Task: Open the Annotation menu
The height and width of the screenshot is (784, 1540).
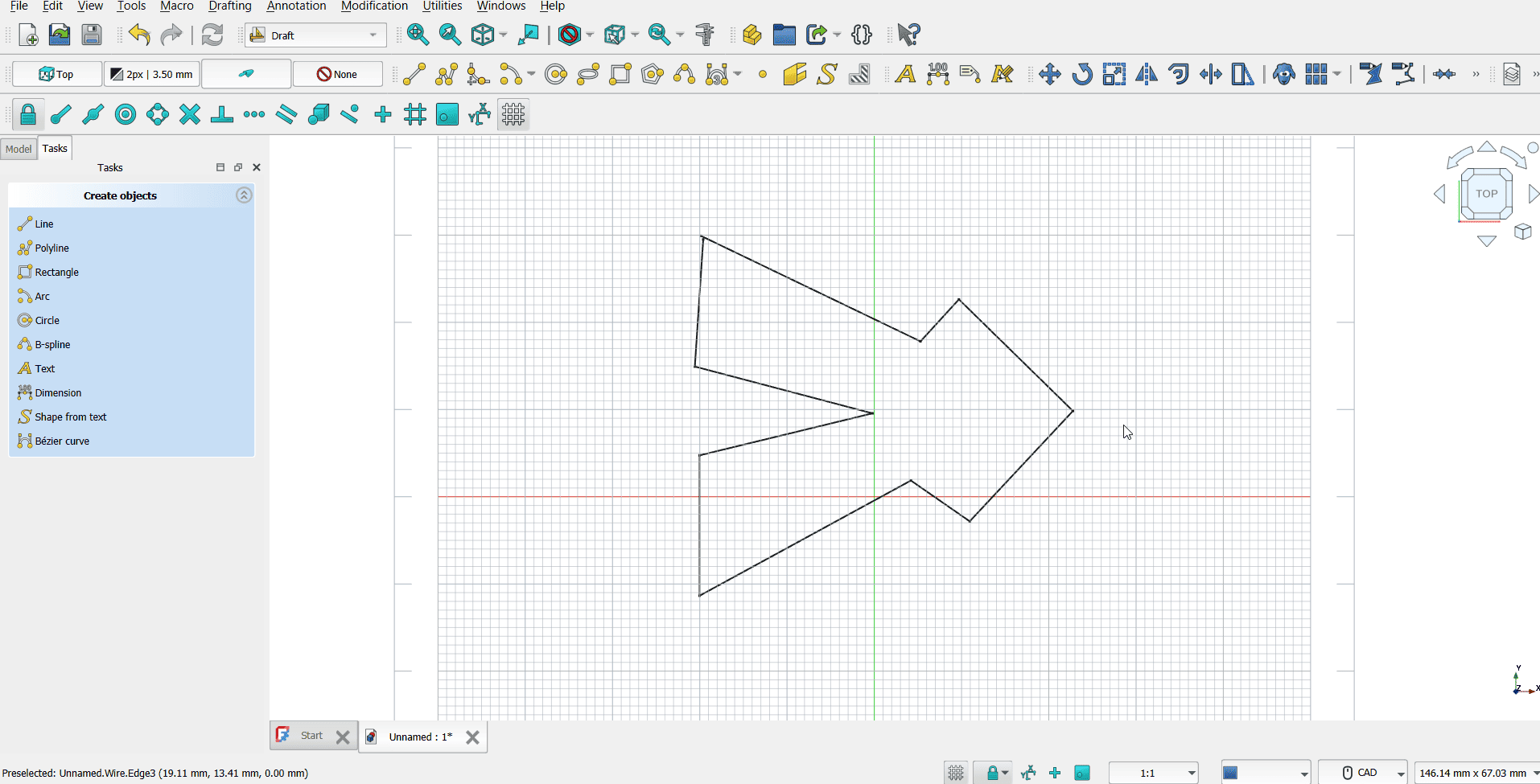Action: click(296, 6)
